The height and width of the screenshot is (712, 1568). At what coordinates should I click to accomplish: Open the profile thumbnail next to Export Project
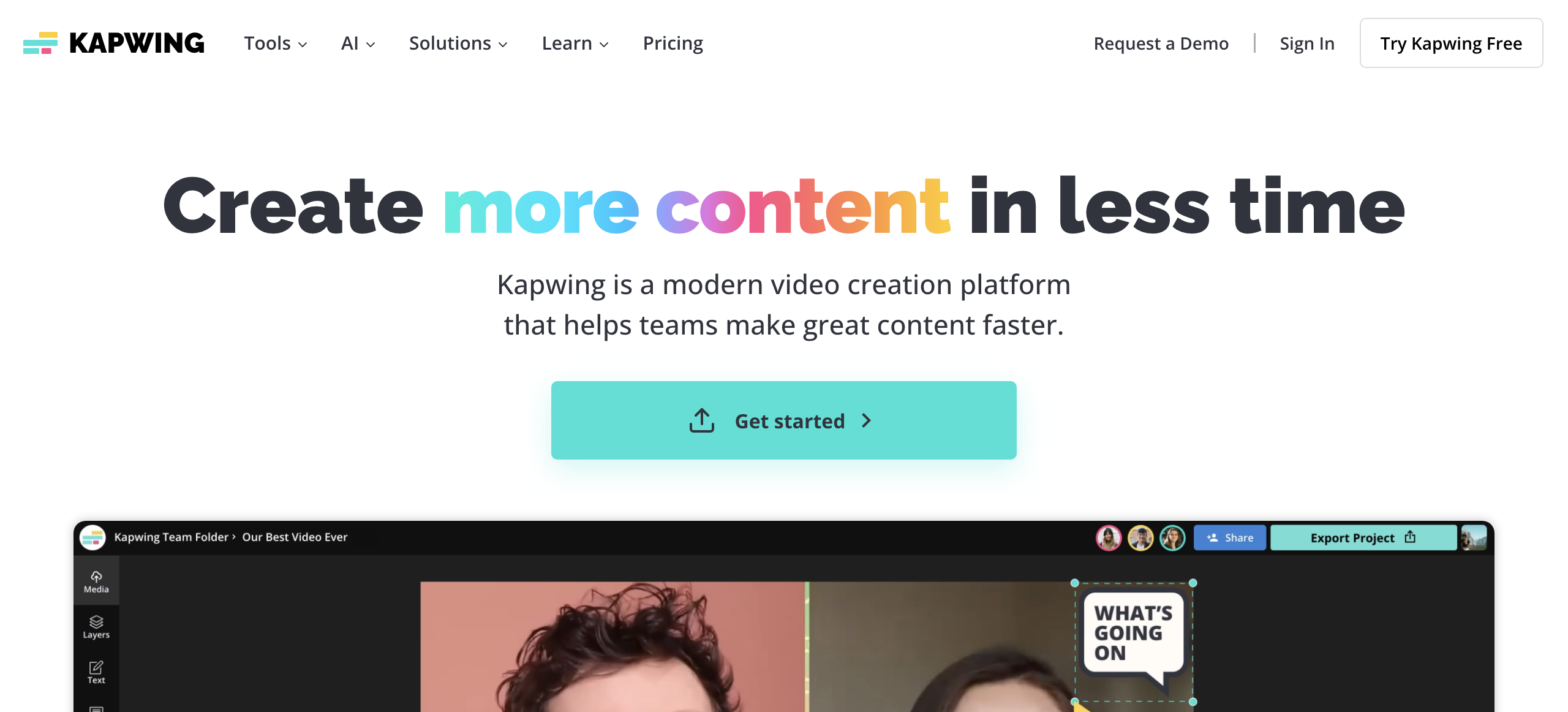(1474, 538)
